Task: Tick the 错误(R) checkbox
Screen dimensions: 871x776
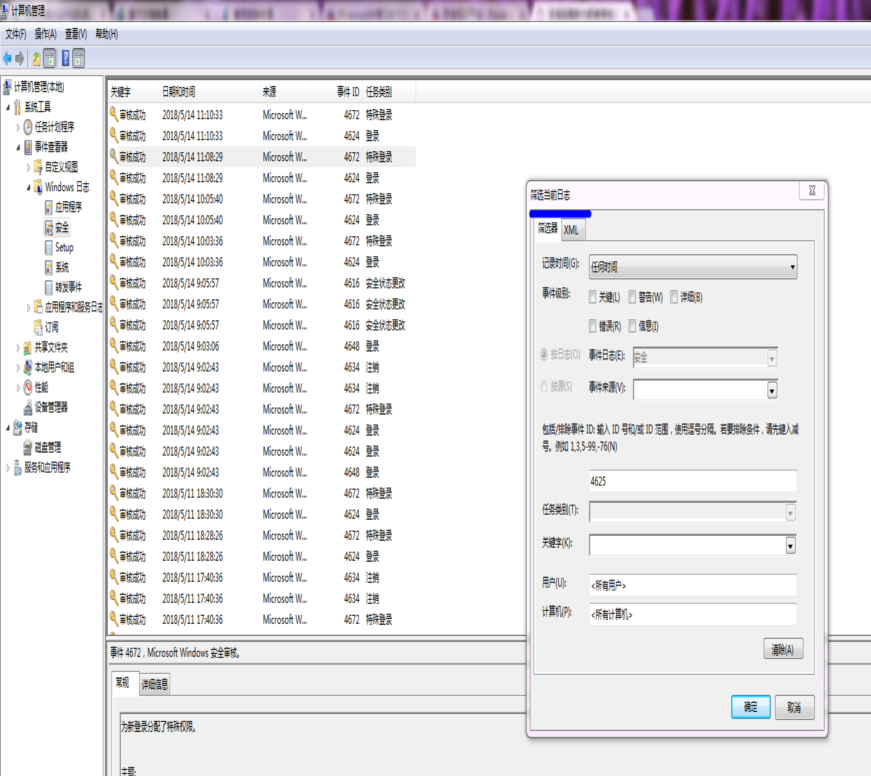Action: point(593,326)
